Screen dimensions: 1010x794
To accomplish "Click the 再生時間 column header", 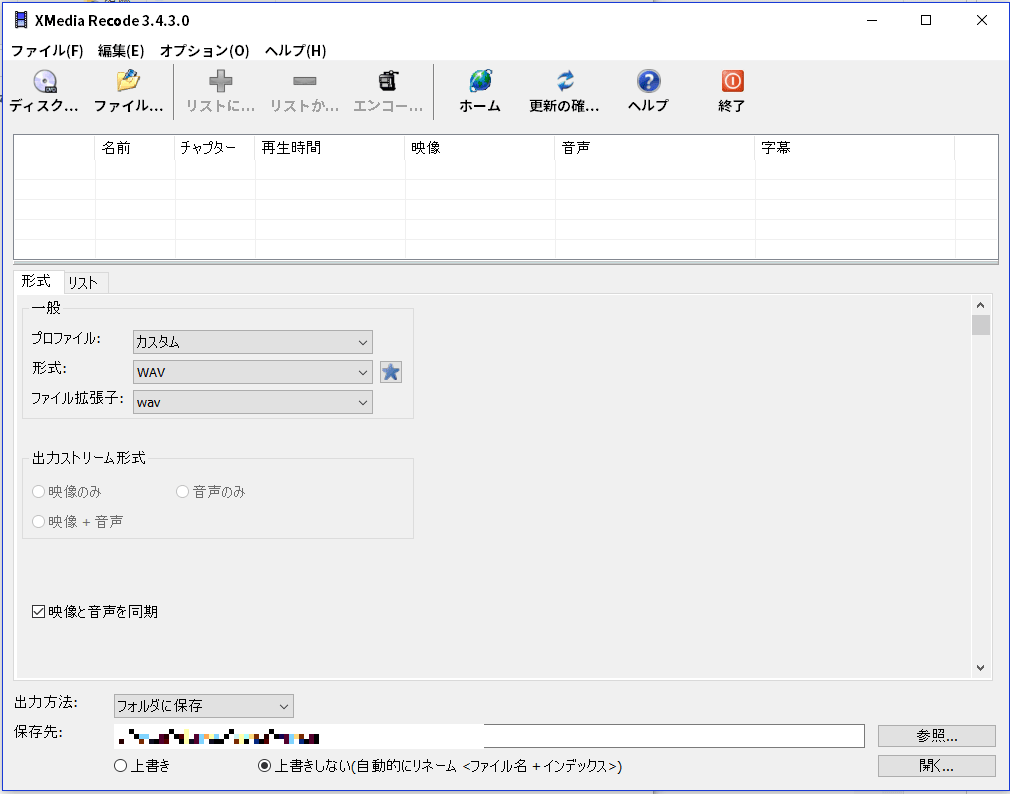I will [330, 147].
